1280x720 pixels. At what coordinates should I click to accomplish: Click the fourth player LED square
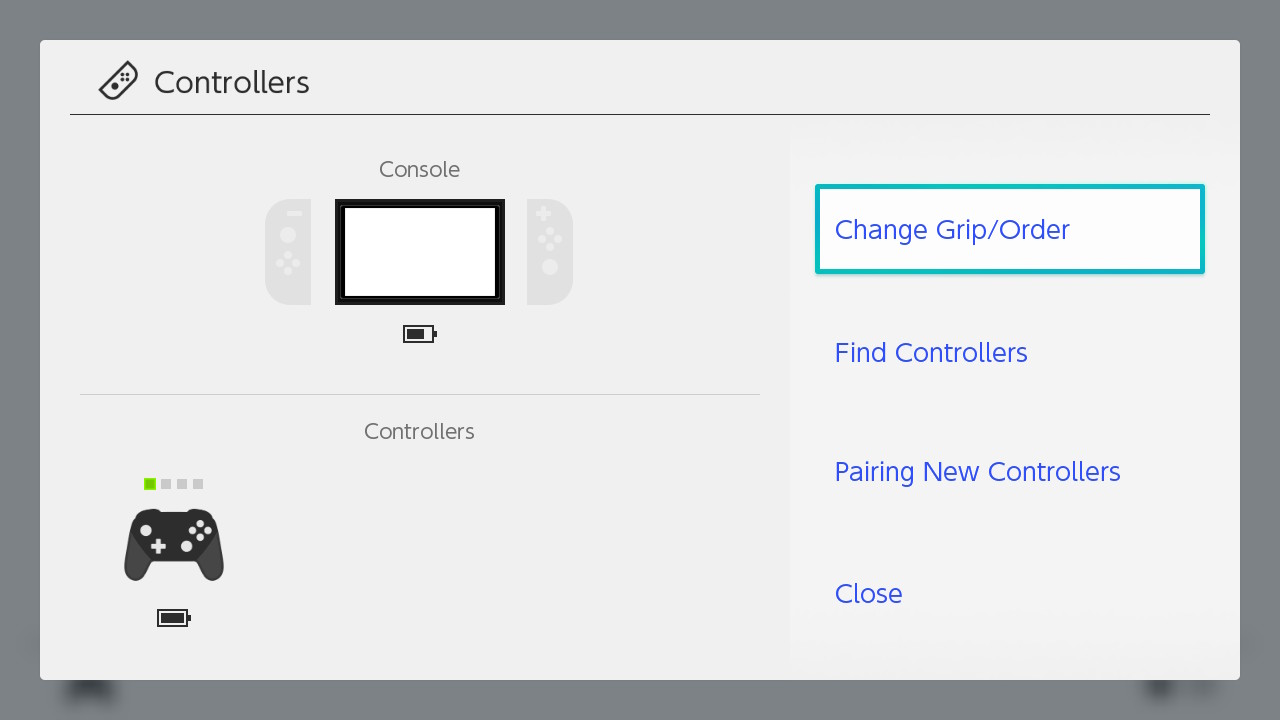(198, 484)
